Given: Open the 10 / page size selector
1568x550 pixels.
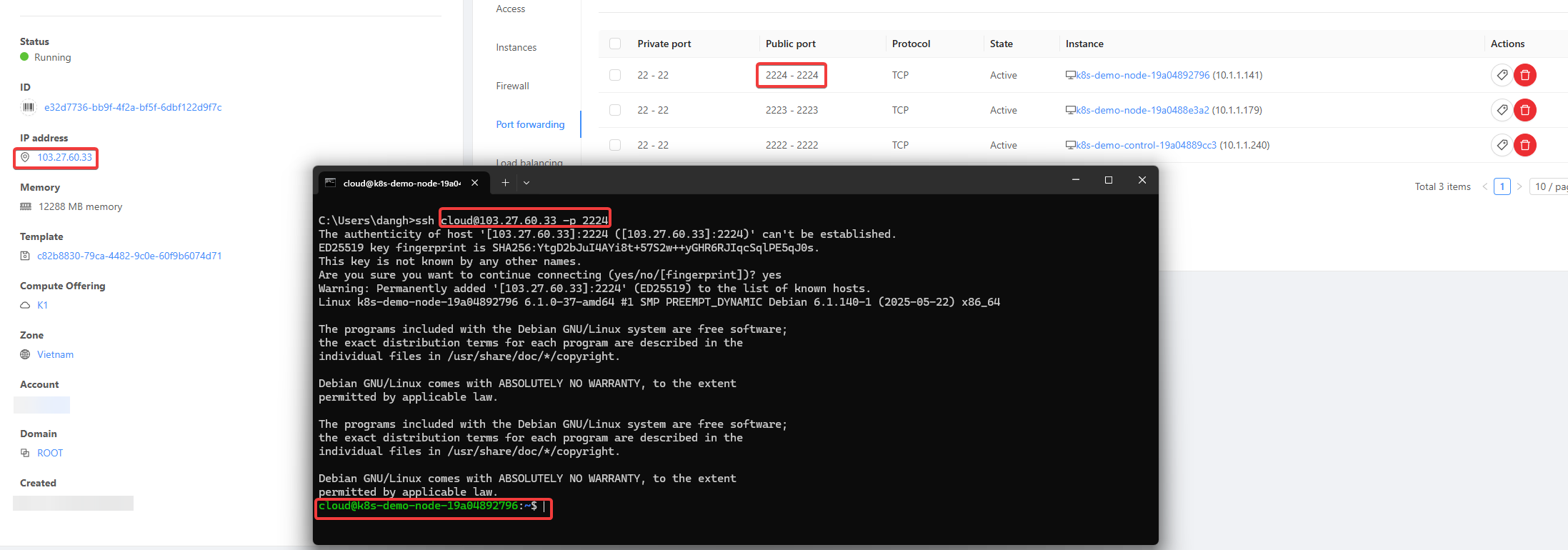Looking at the screenshot, I should (1550, 186).
